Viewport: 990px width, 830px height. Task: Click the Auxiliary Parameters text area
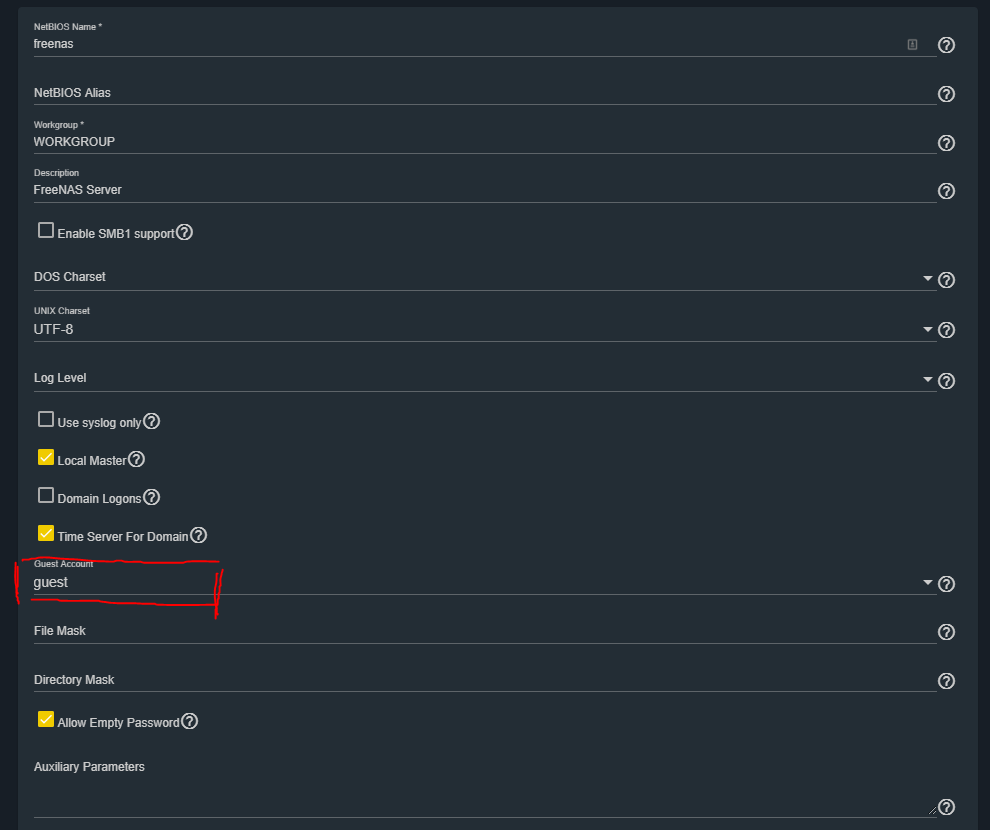point(484,798)
